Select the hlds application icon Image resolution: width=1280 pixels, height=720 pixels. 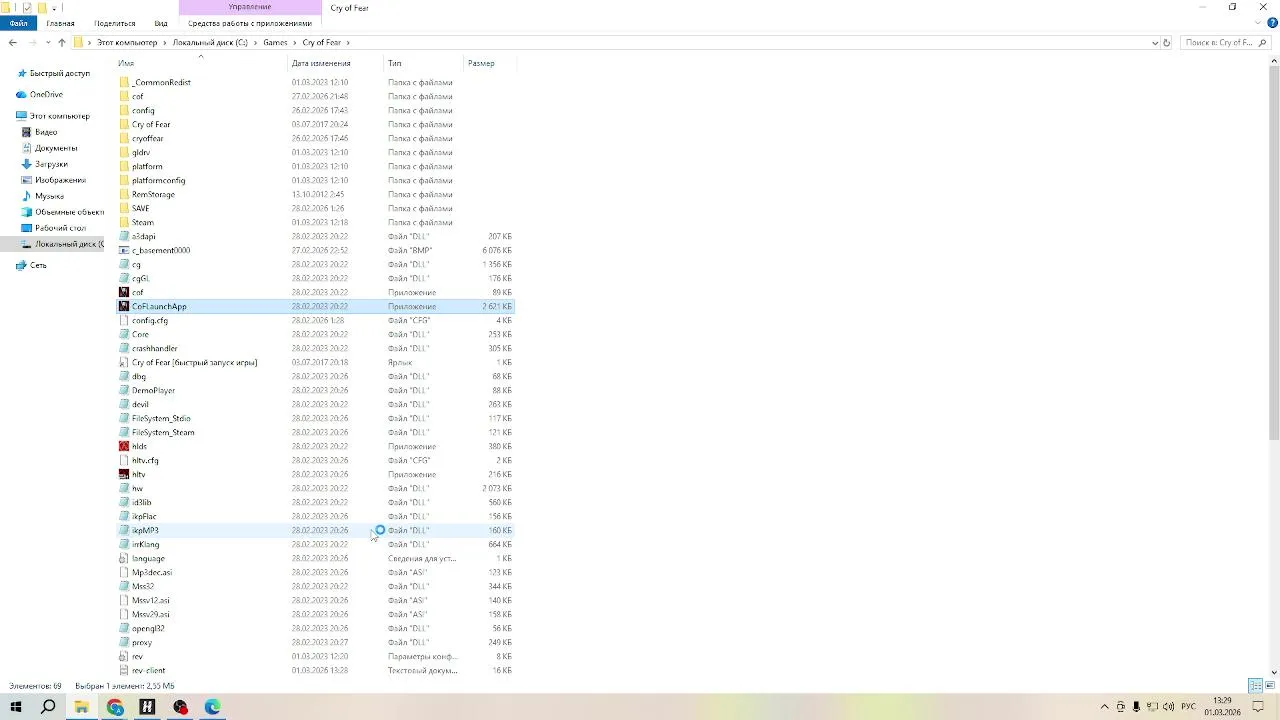[124, 446]
